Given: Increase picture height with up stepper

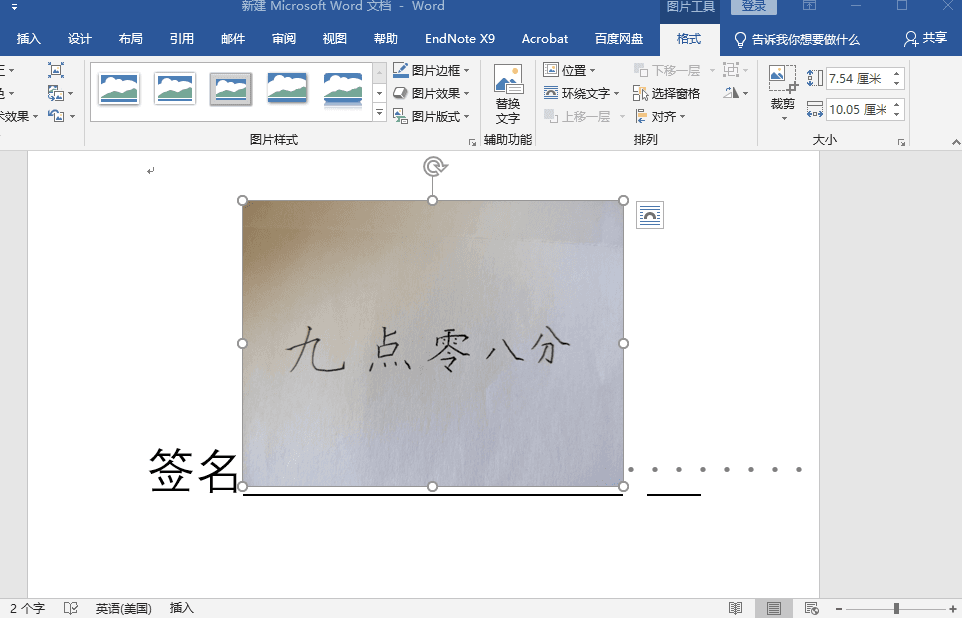Looking at the screenshot, I should coord(897,74).
